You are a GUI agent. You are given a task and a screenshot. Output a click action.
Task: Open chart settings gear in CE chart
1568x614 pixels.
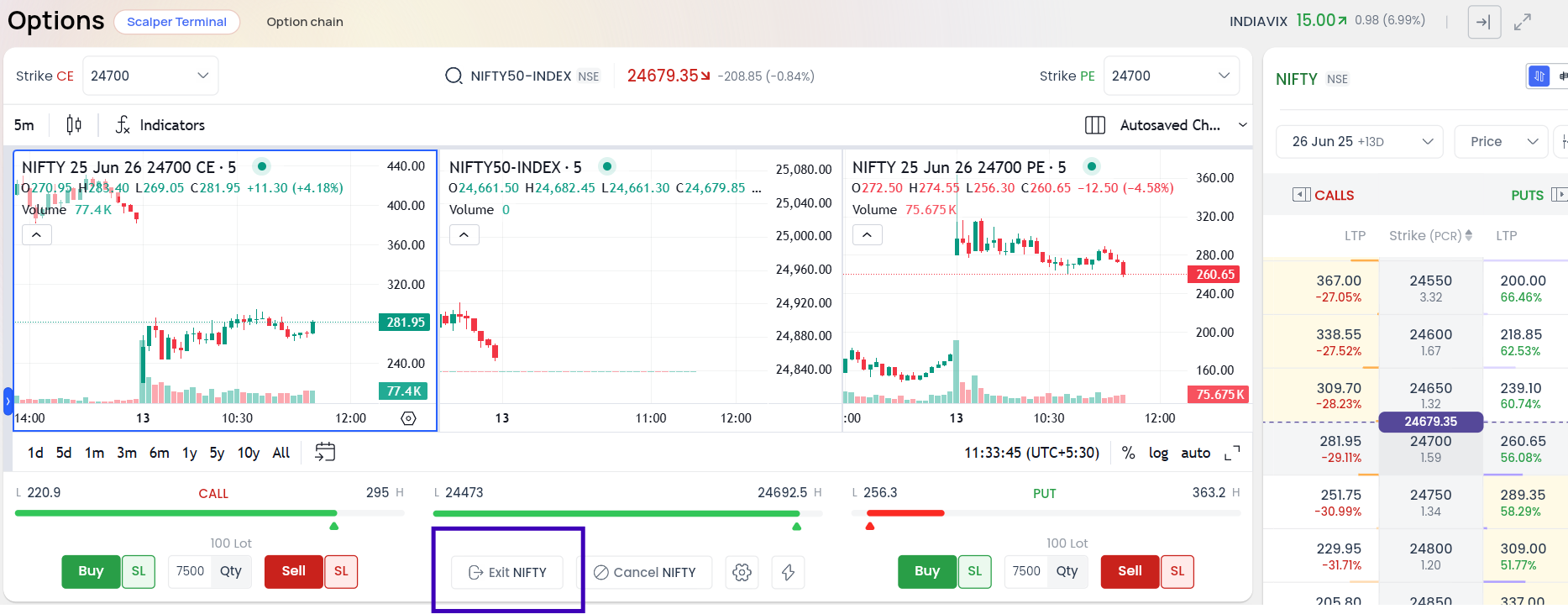point(409,418)
